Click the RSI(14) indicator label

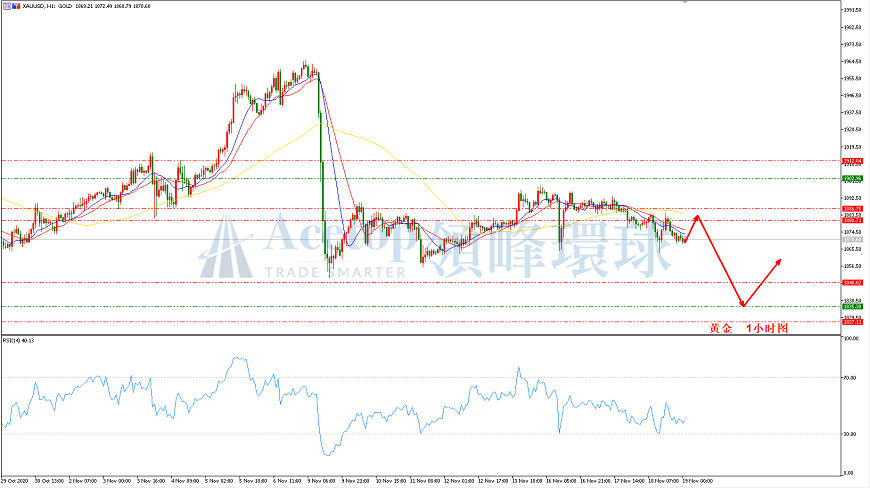(18, 340)
